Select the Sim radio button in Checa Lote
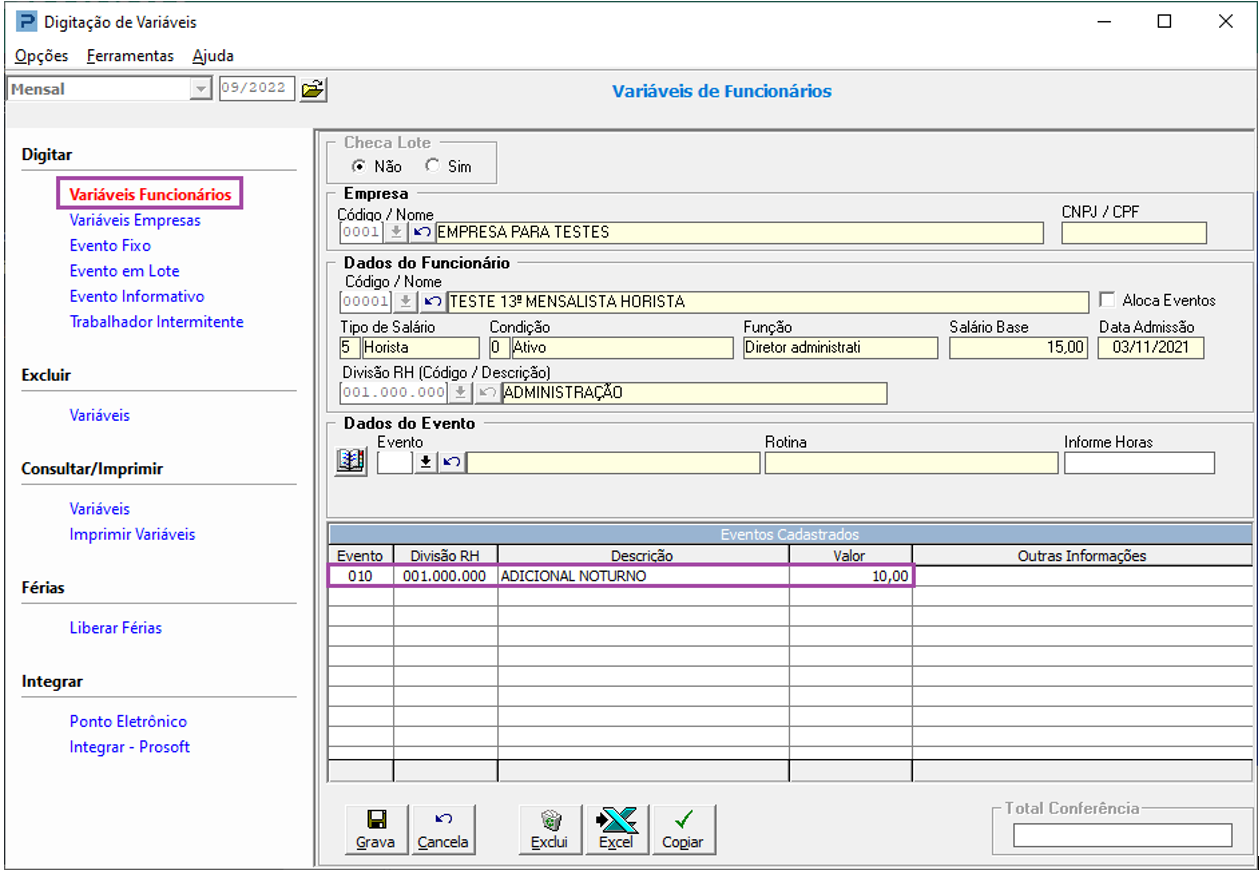This screenshot has height=870, width=1260. click(x=432, y=166)
